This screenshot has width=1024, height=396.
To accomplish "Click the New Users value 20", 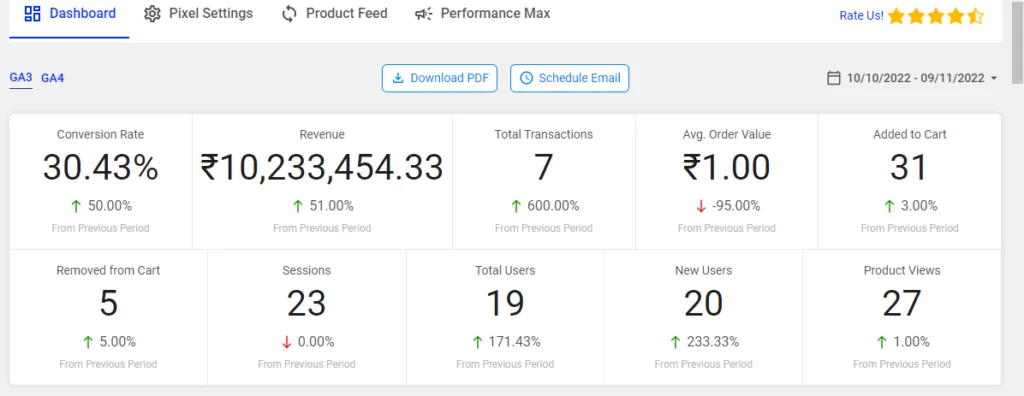I will (x=703, y=304).
